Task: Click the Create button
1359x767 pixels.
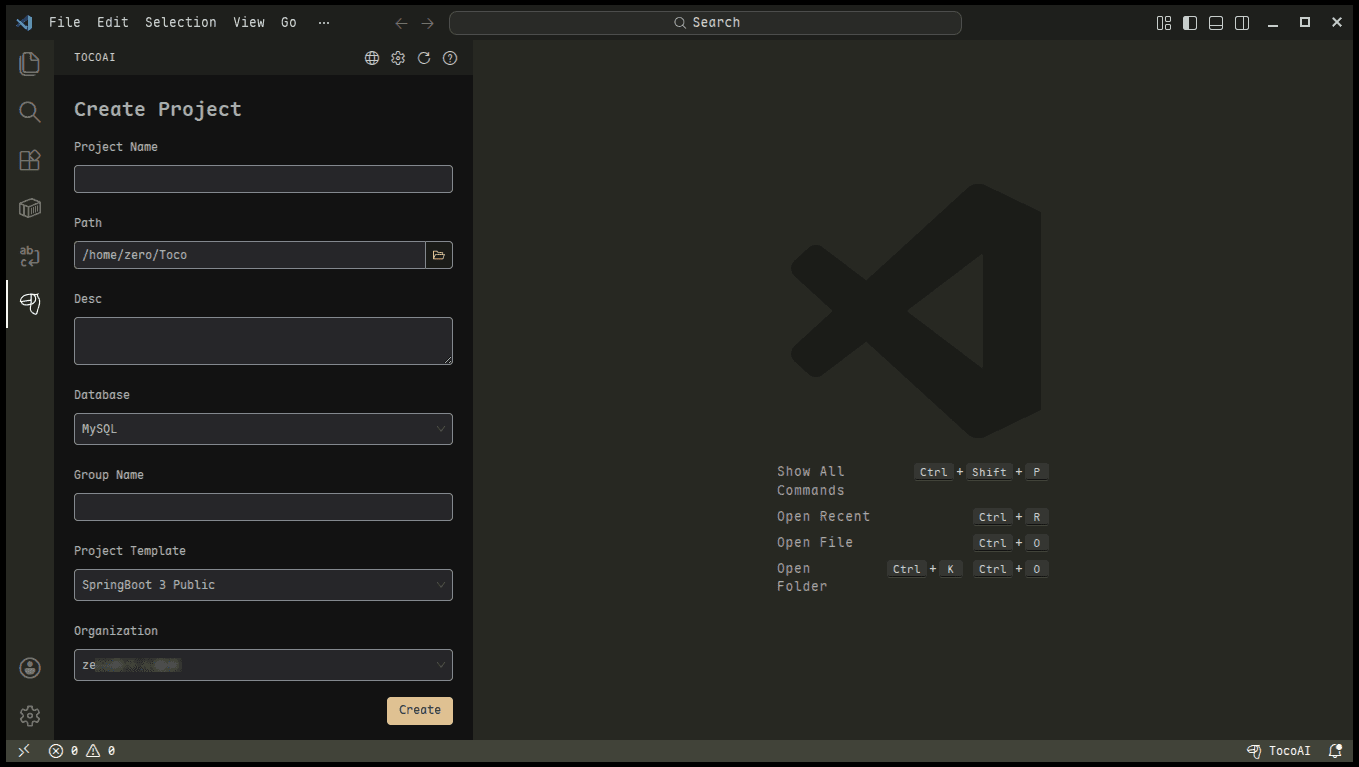Action: [x=419, y=710]
